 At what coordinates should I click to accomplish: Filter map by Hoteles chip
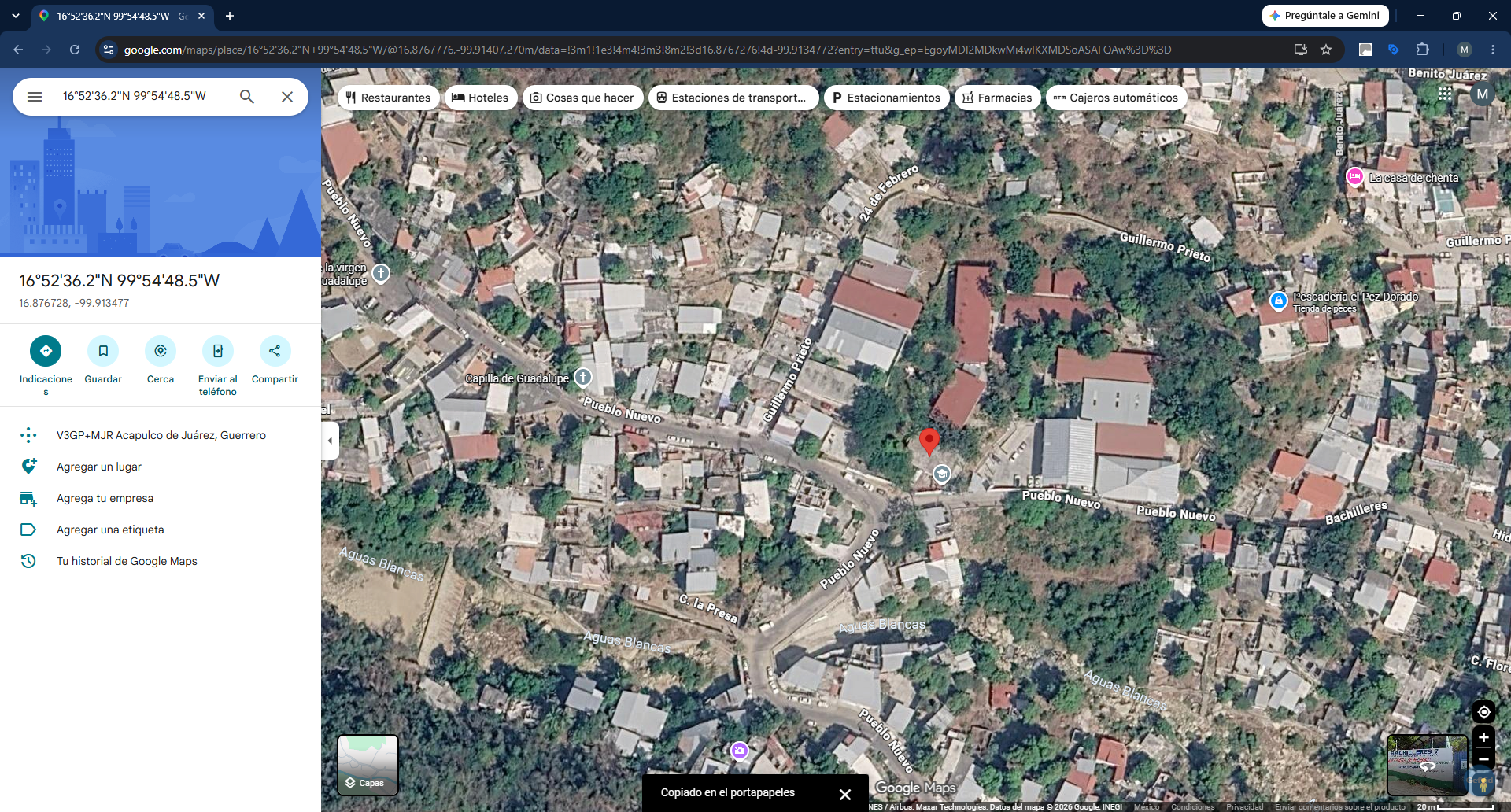(481, 98)
